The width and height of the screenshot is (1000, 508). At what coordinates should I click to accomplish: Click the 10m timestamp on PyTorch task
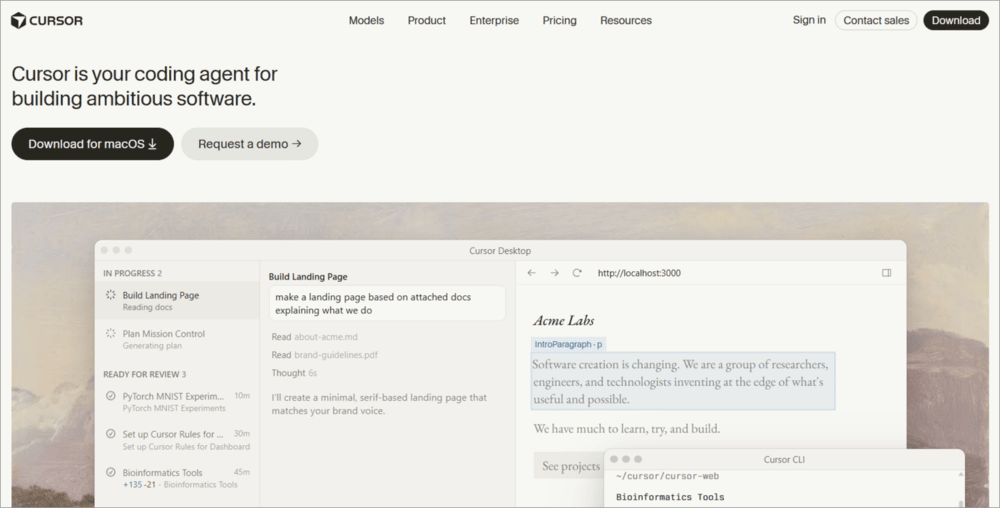[242, 395]
